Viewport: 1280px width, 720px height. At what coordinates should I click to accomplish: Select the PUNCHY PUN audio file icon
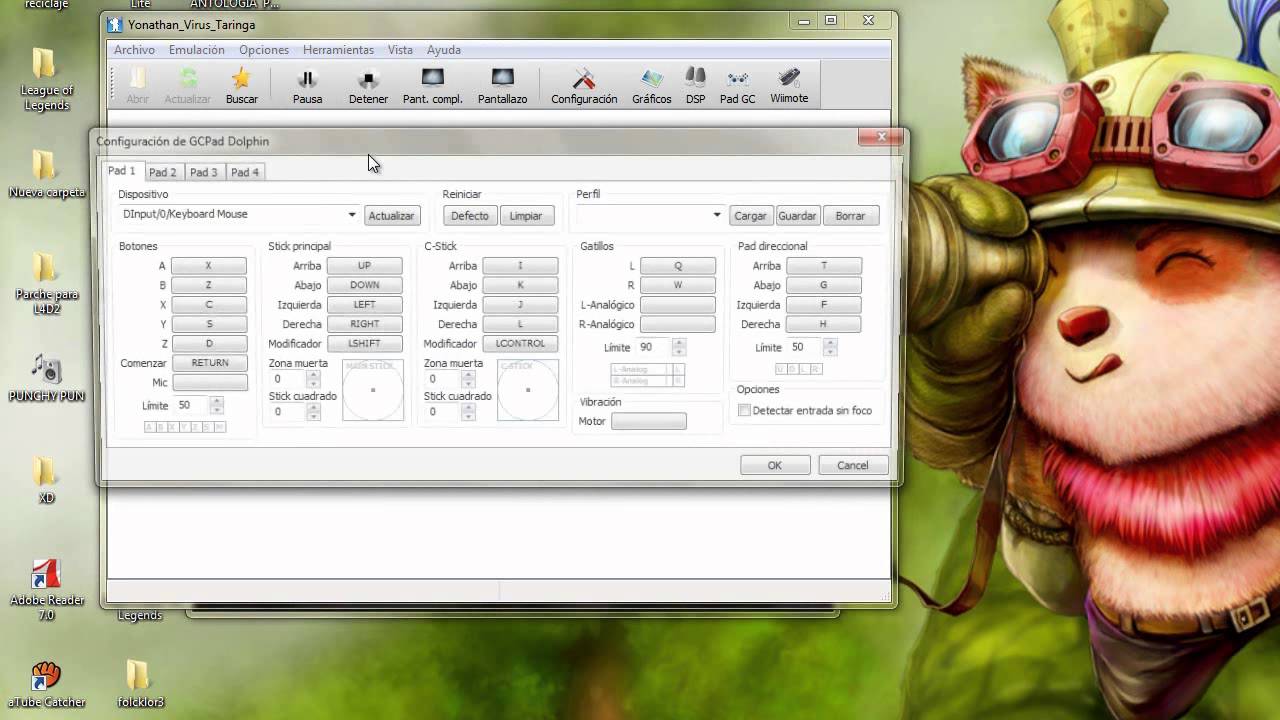tap(46, 378)
